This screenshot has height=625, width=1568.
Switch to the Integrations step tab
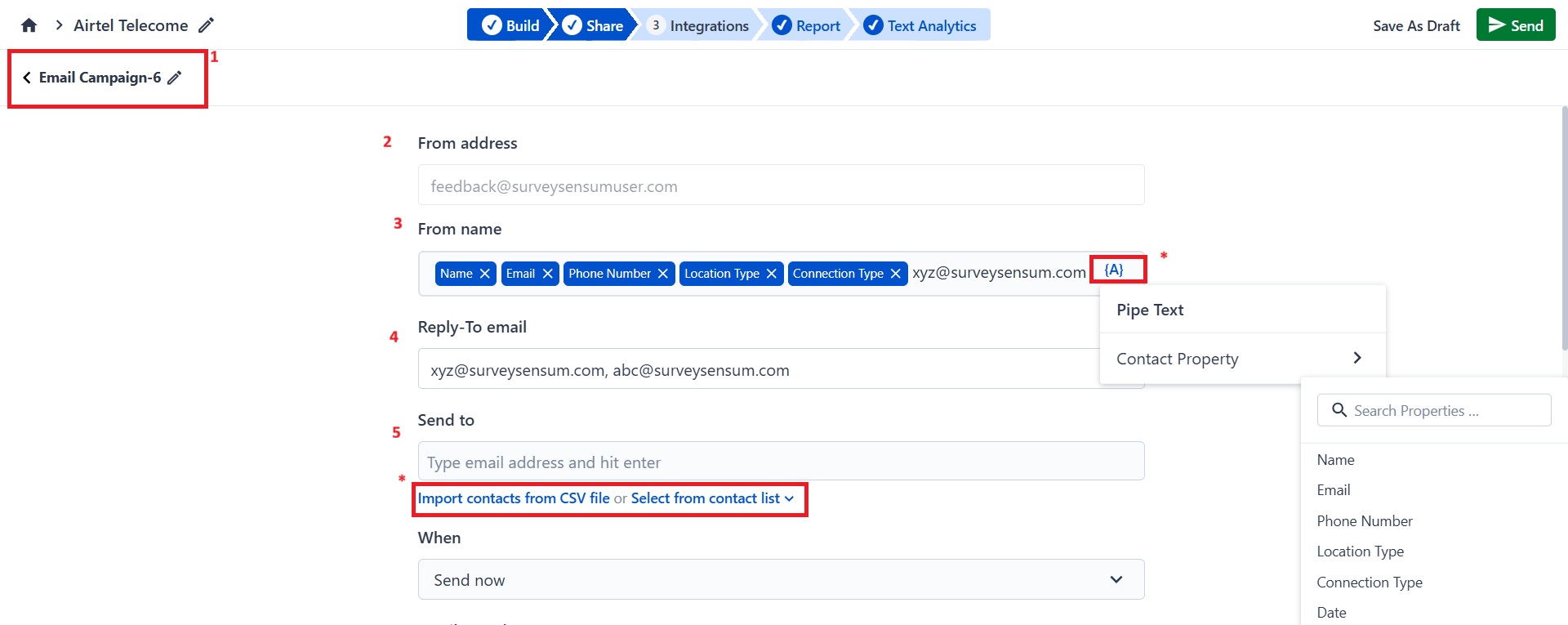[699, 25]
